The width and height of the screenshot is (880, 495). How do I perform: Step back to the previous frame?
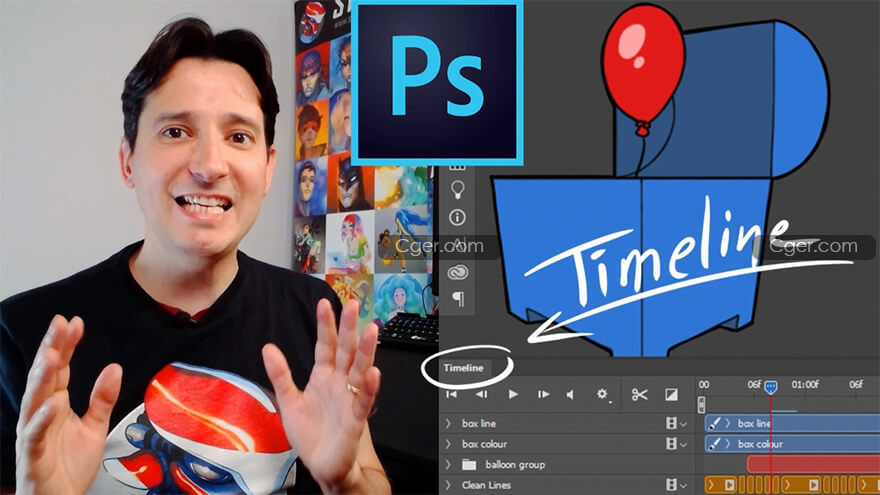click(482, 395)
